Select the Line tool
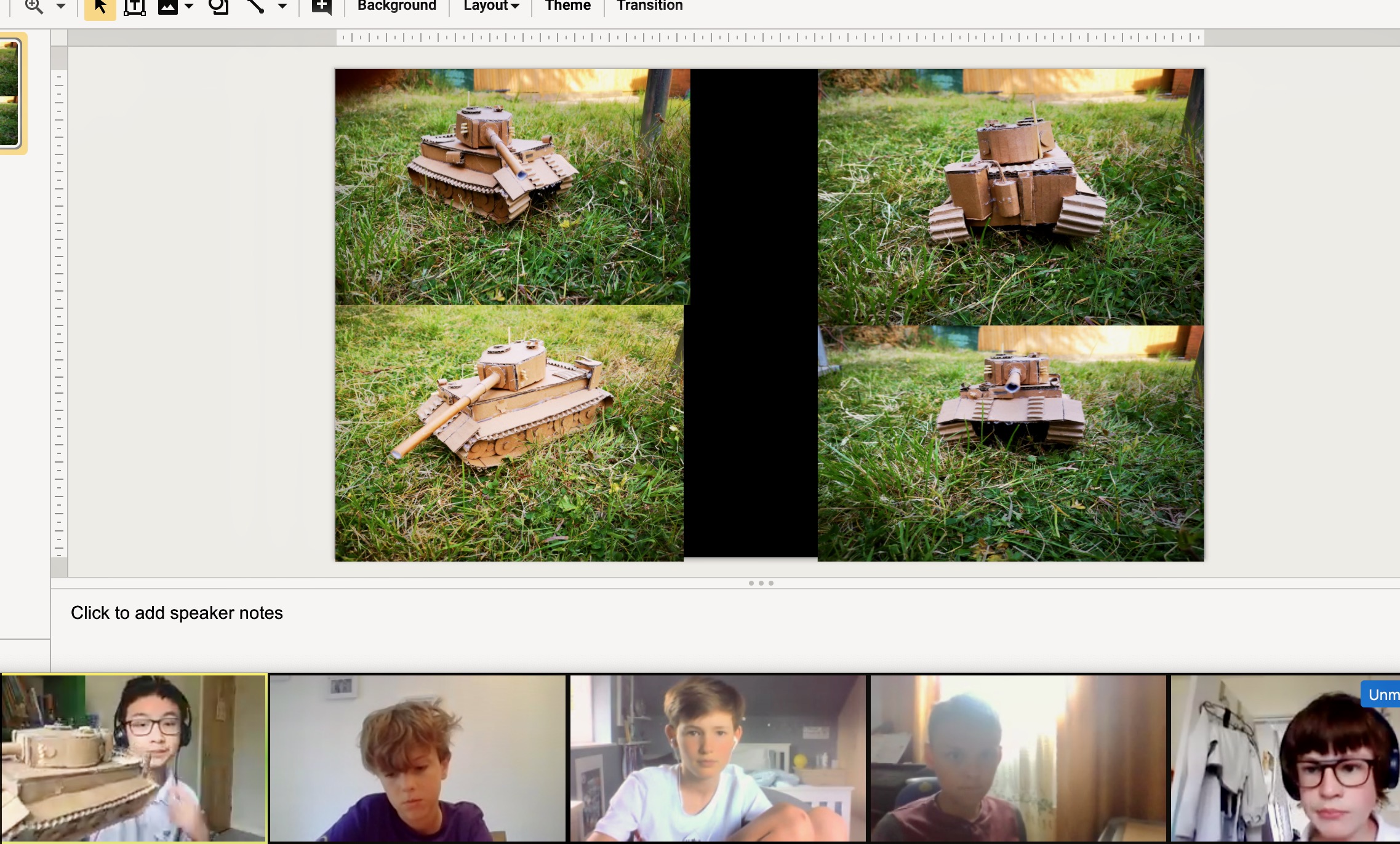The height and width of the screenshot is (844, 1400). 255,6
